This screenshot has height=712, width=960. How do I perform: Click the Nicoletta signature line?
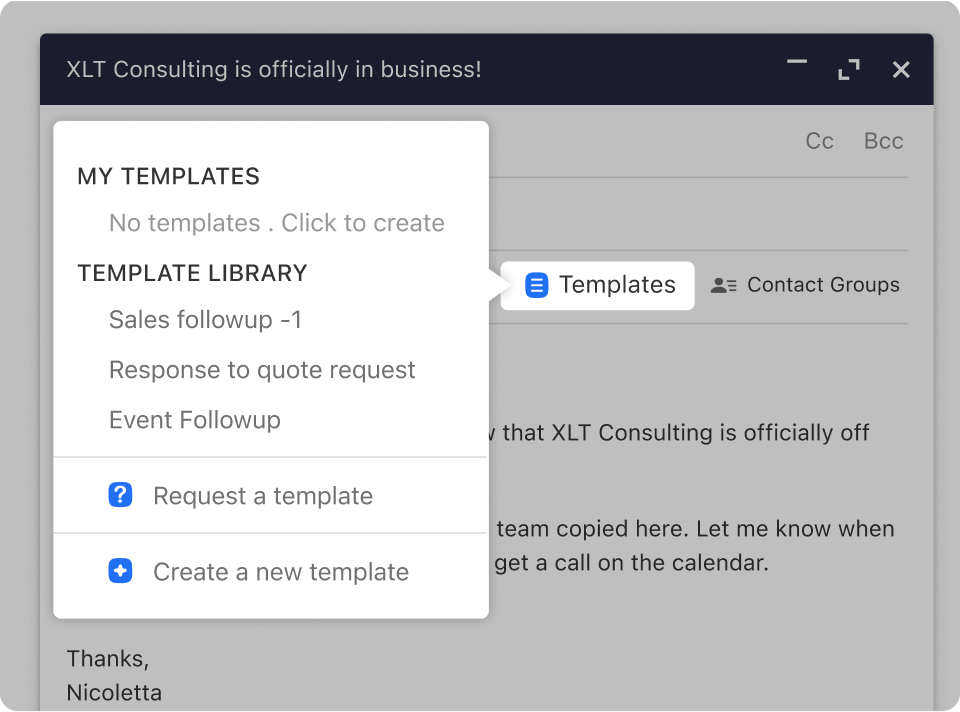(x=114, y=692)
